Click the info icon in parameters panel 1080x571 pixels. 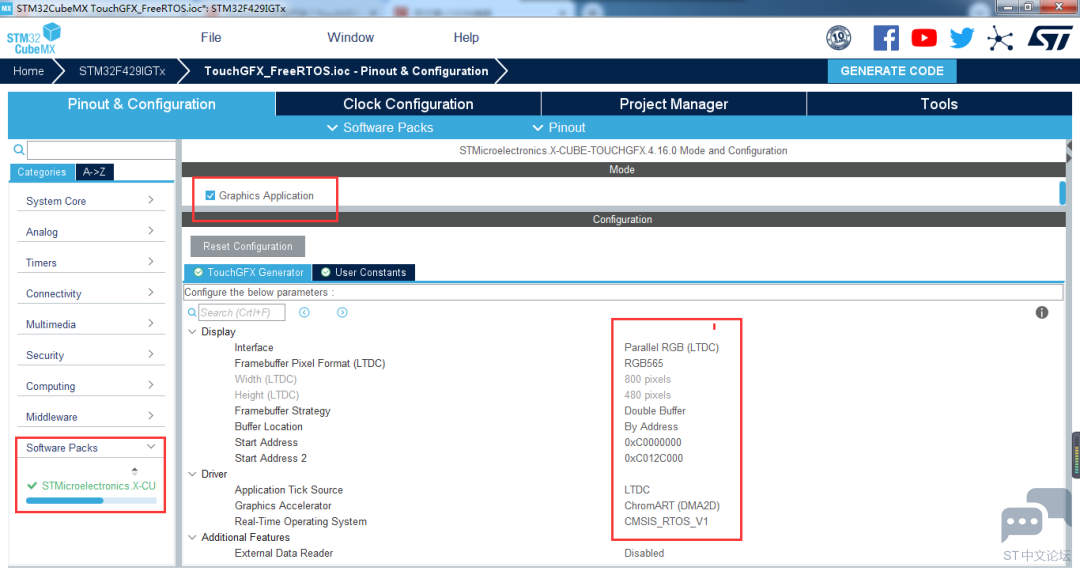pyautogui.click(x=1041, y=313)
